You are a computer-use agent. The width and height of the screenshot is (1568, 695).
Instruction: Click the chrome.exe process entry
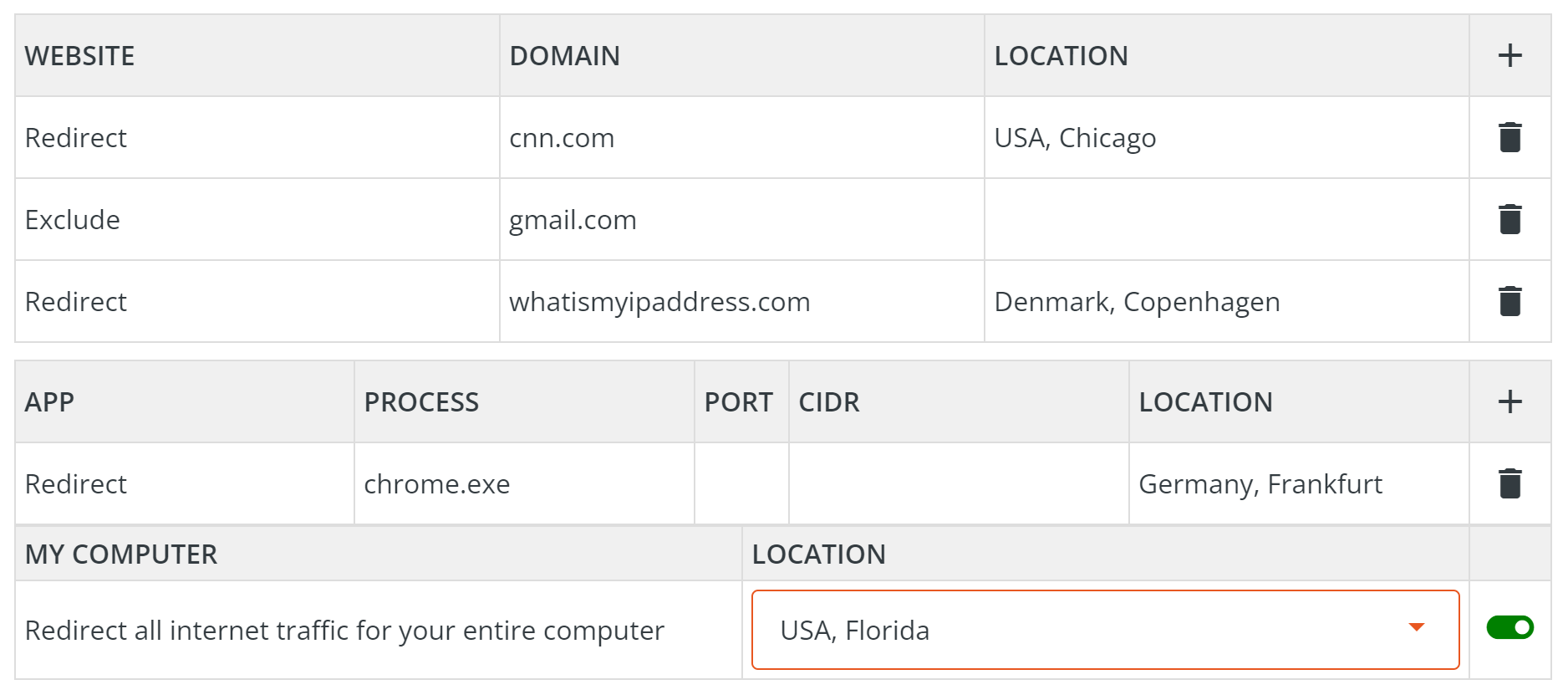pos(436,483)
